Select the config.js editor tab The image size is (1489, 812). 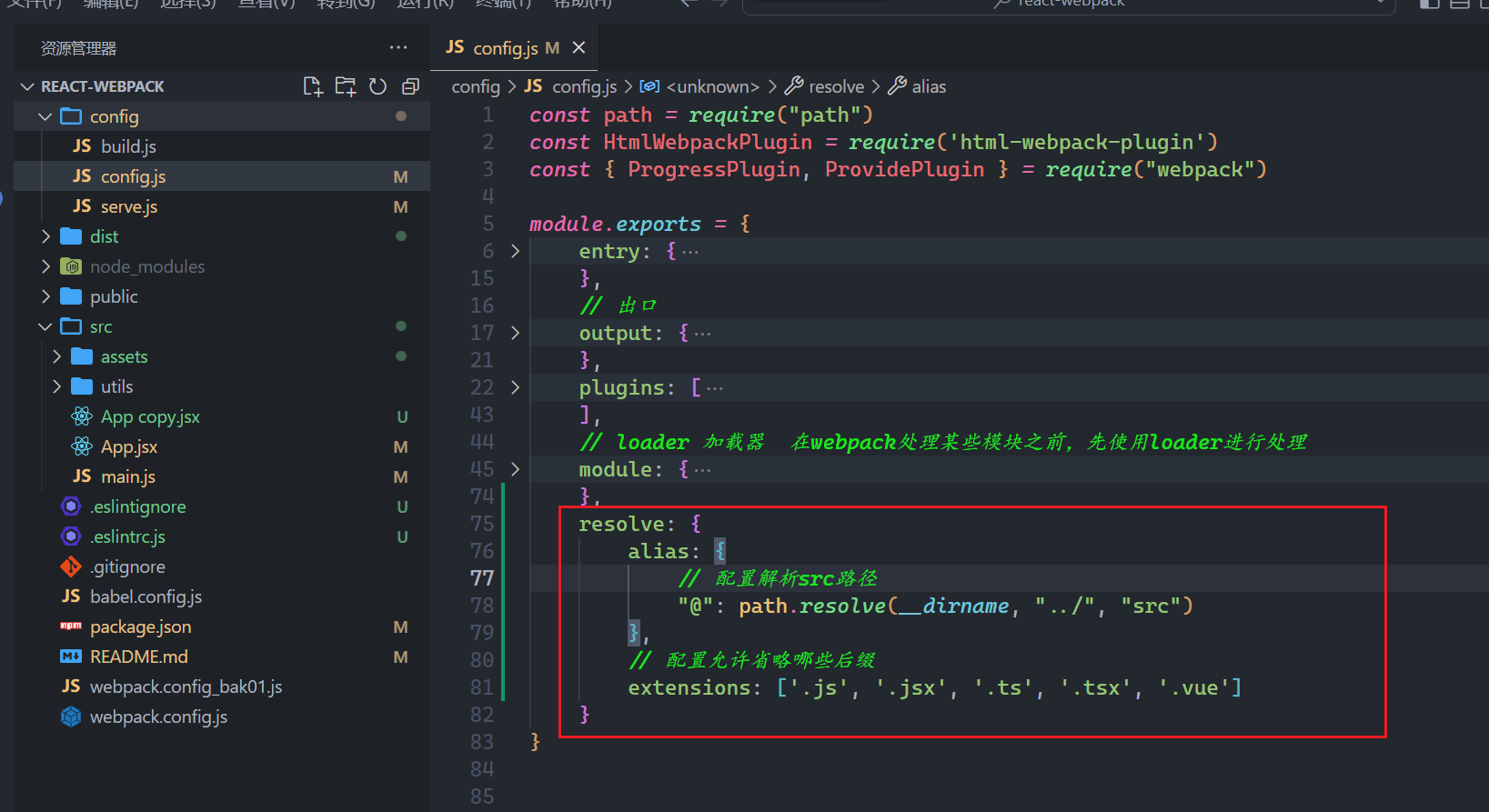514,47
